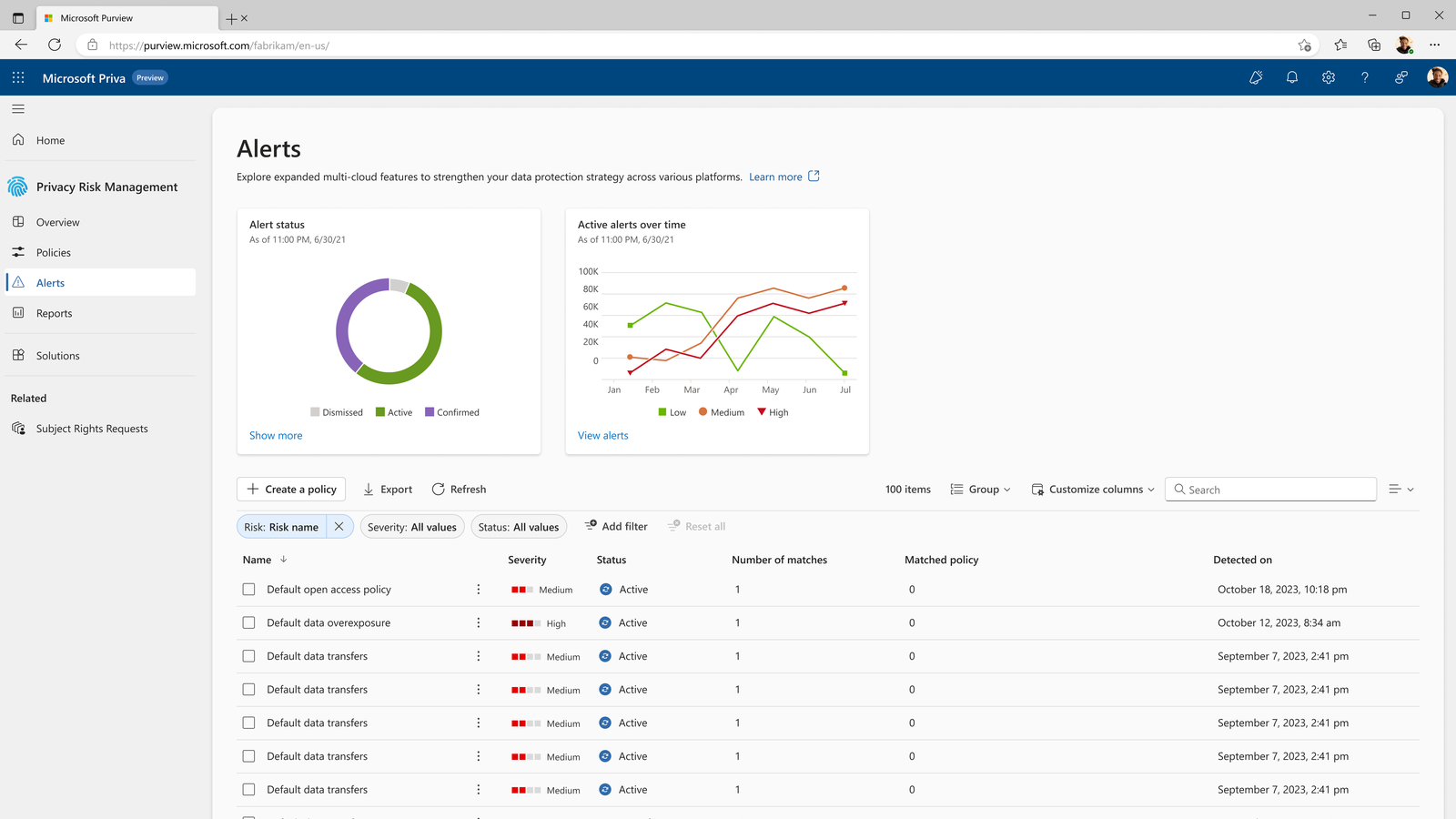Click the View alerts link
1456x819 pixels.
603,436
